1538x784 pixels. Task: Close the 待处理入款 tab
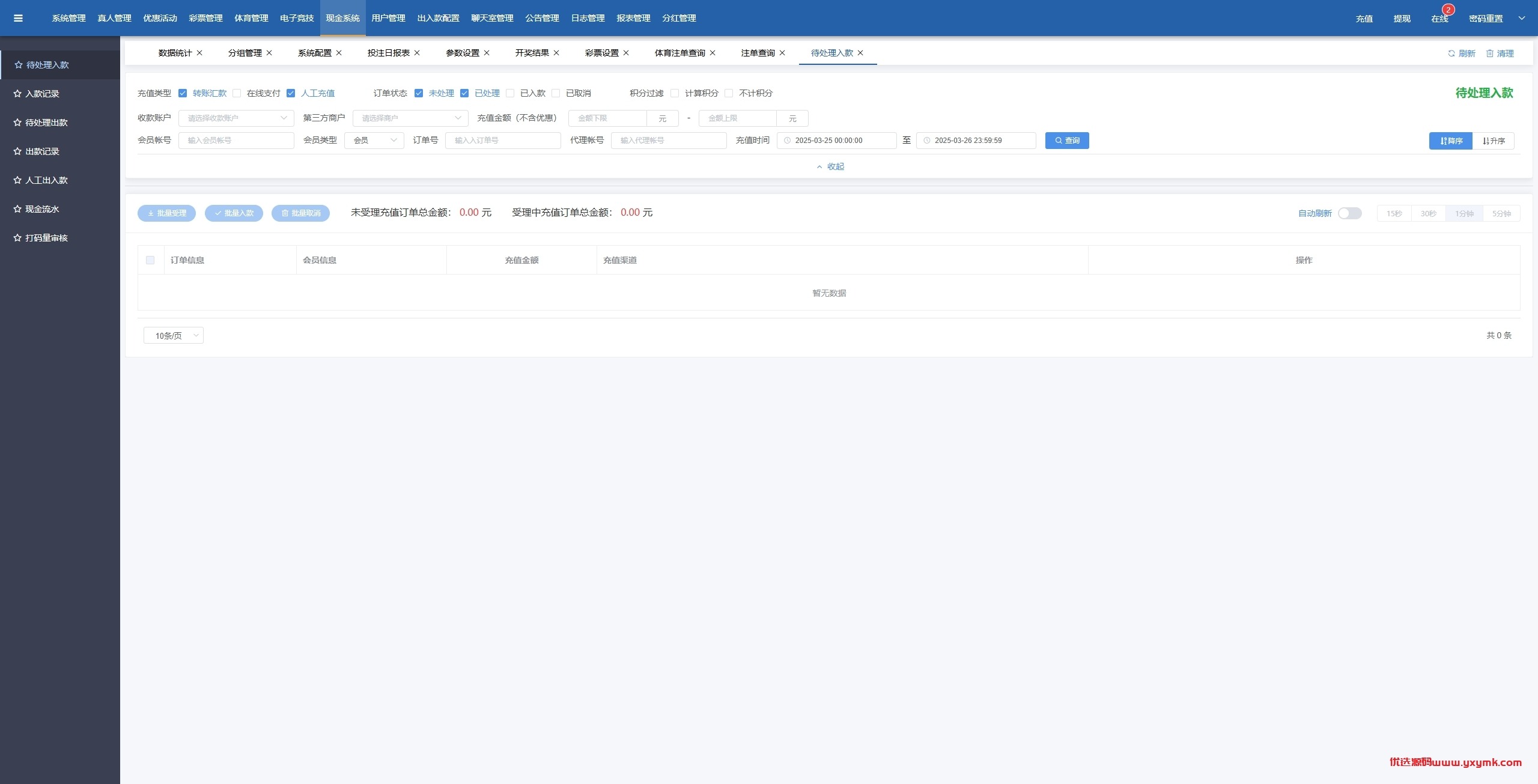[860, 53]
